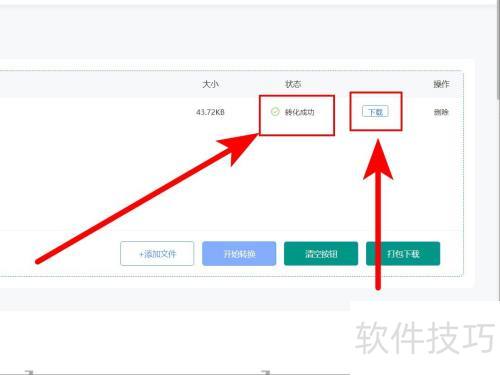Select the 转化成功 status text
500x375 pixels.
point(299,112)
